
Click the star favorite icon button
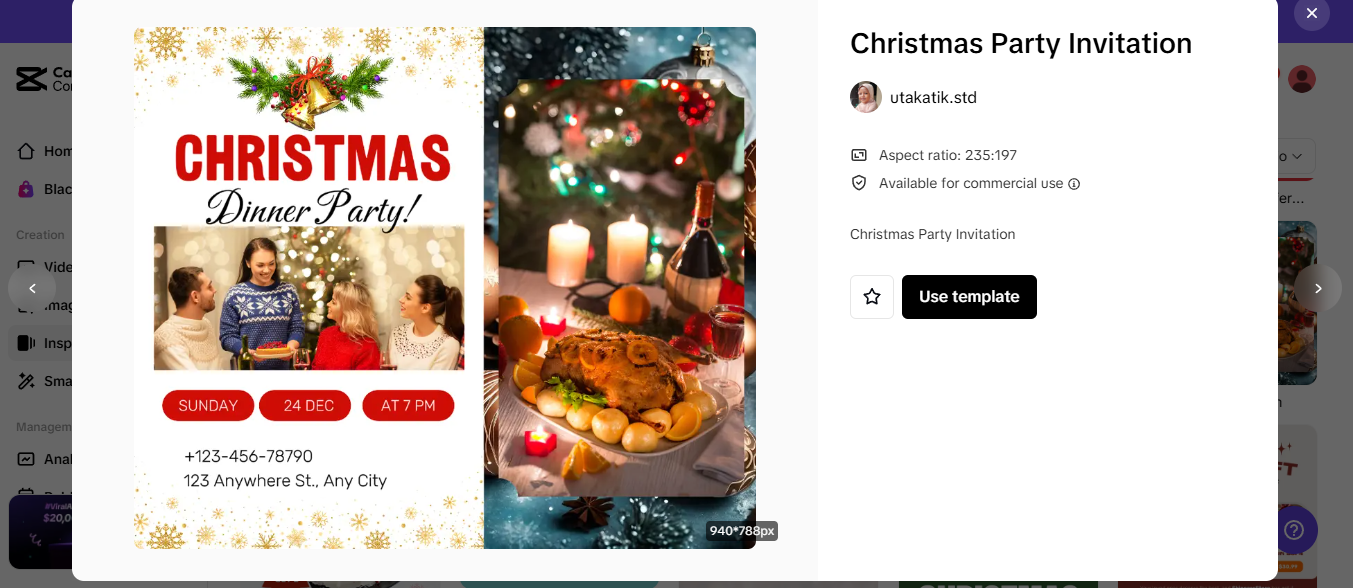872,297
